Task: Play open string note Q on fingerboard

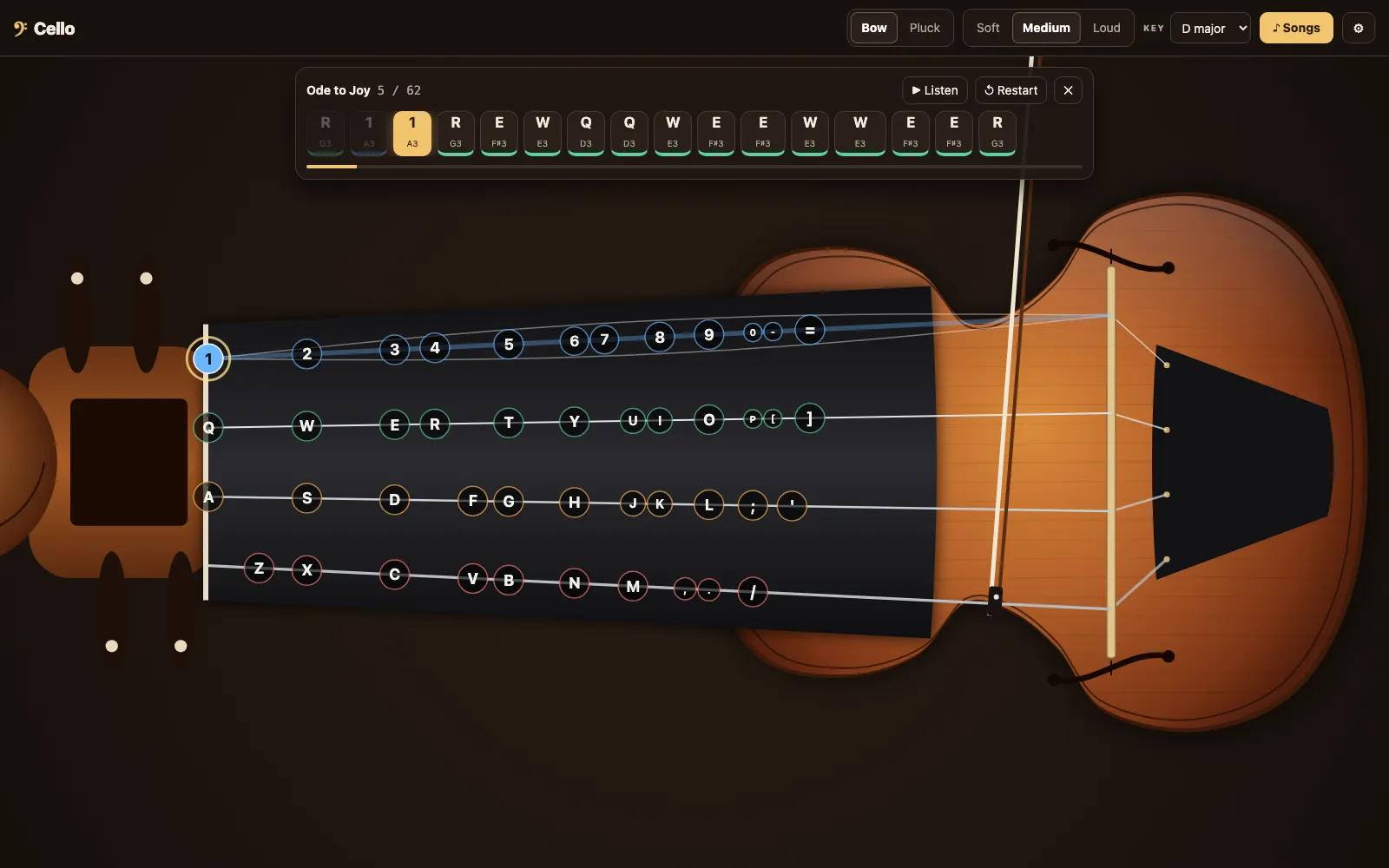Action: (208, 427)
